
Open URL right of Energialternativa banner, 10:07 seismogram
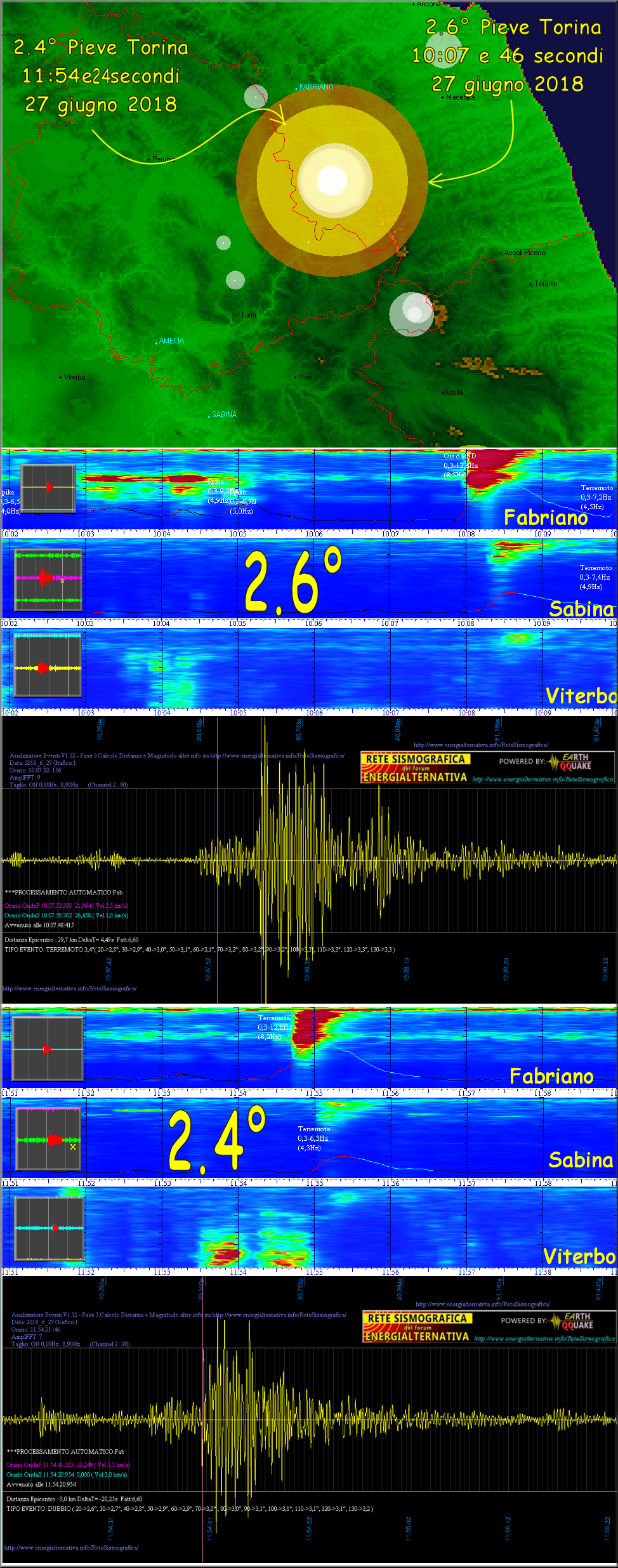(543, 779)
